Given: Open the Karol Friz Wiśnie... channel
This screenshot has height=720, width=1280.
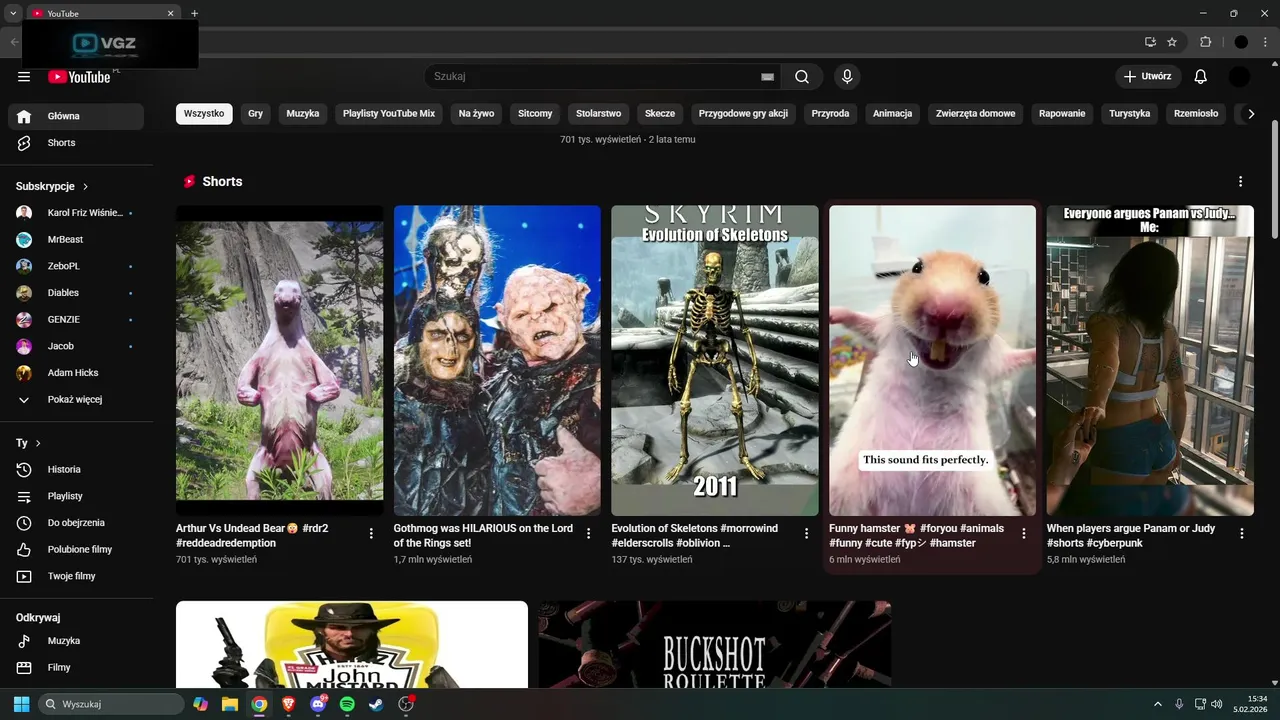Looking at the screenshot, I should (76, 213).
